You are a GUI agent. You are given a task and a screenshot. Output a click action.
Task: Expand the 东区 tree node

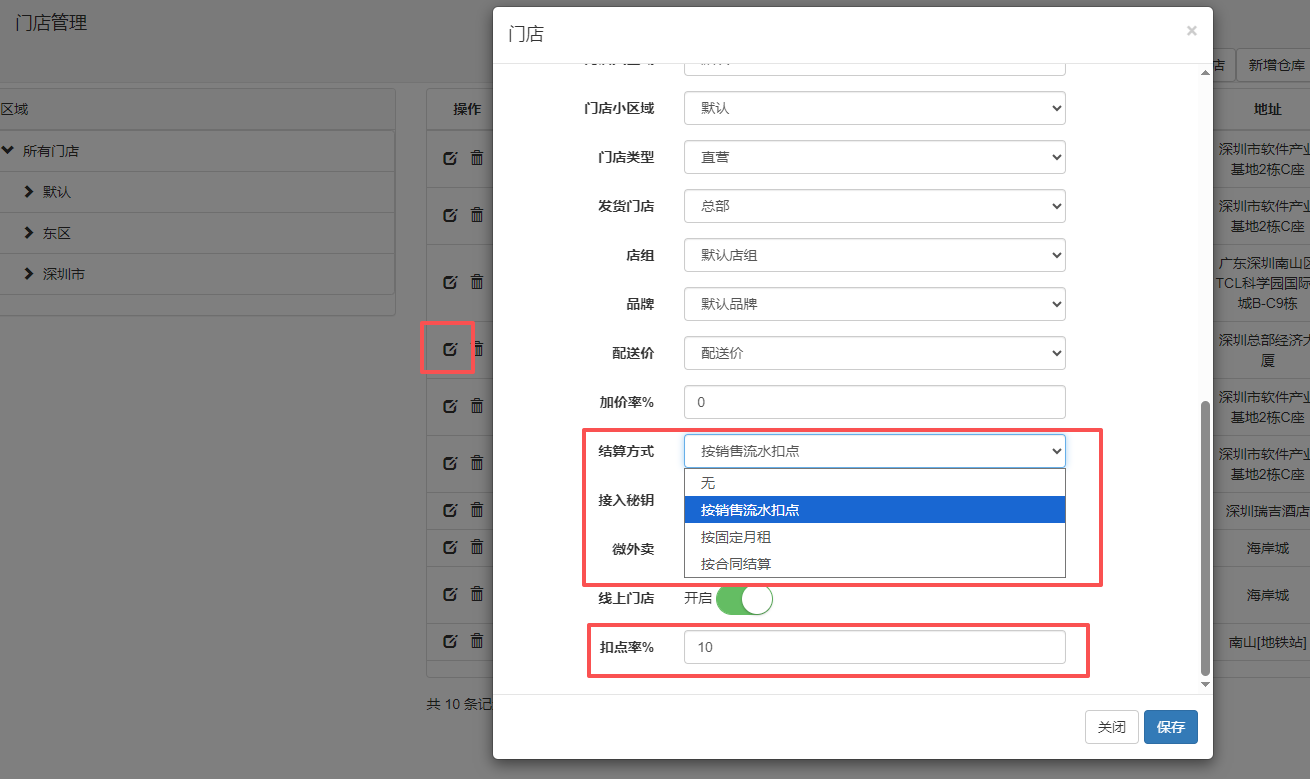point(30,233)
